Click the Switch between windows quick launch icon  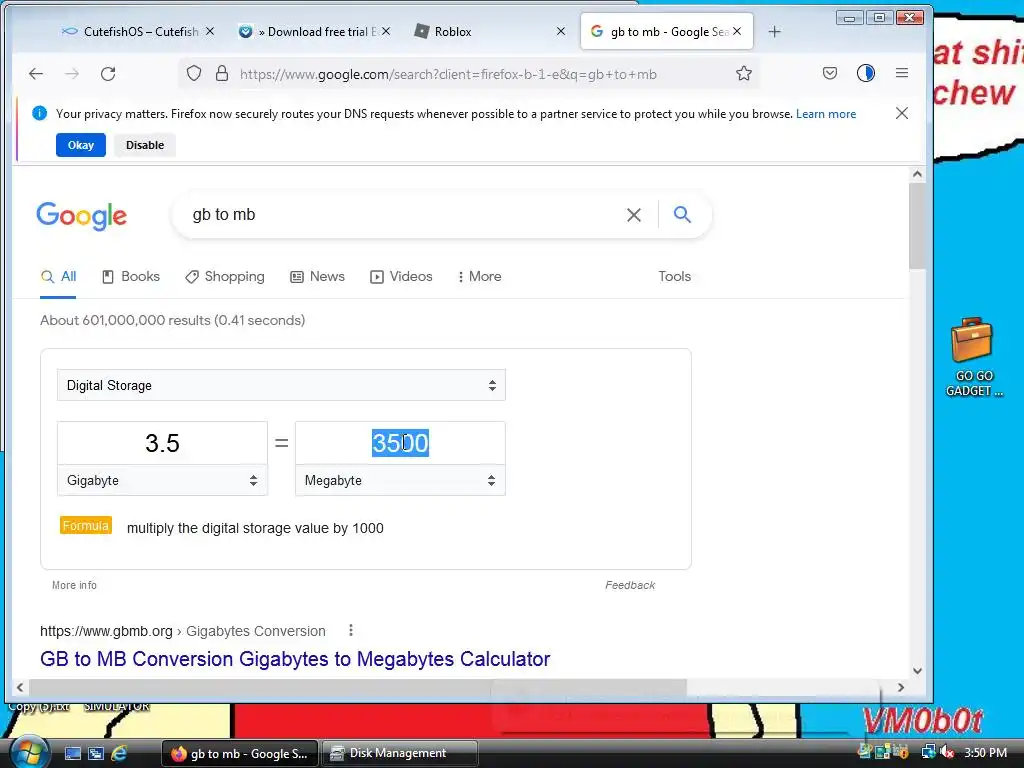96,753
